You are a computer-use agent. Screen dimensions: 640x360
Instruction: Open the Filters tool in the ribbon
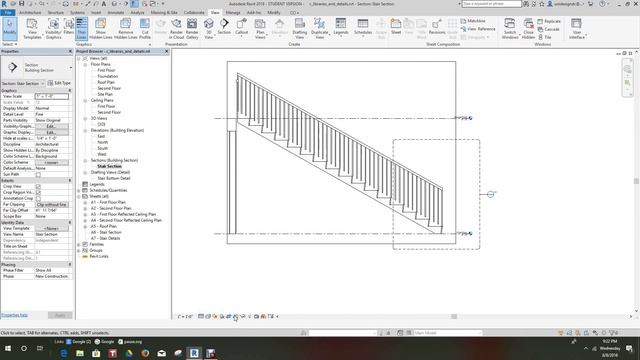click(69, 26)
